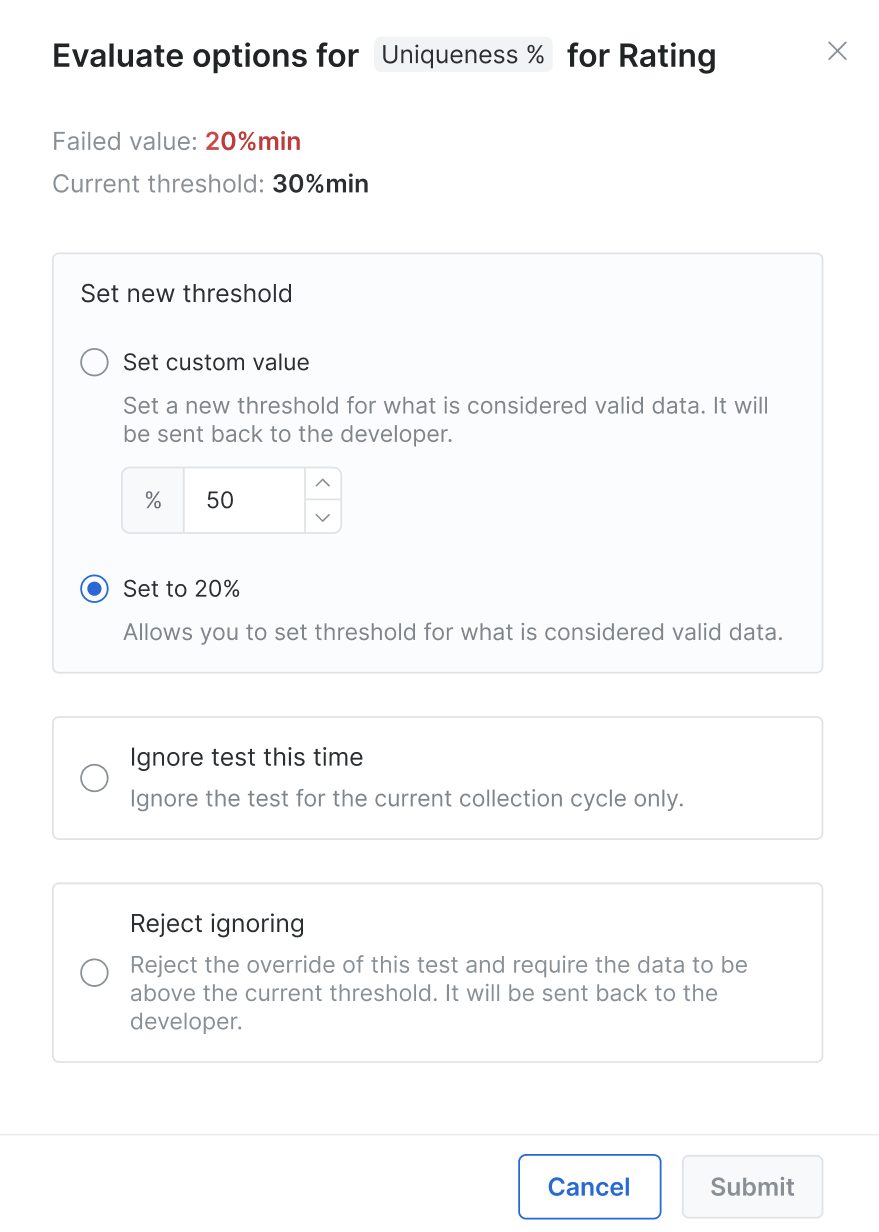Click the "Set custom value" label text
The width and height of the screenshot is (879, 1232).
tap(216, 362)
